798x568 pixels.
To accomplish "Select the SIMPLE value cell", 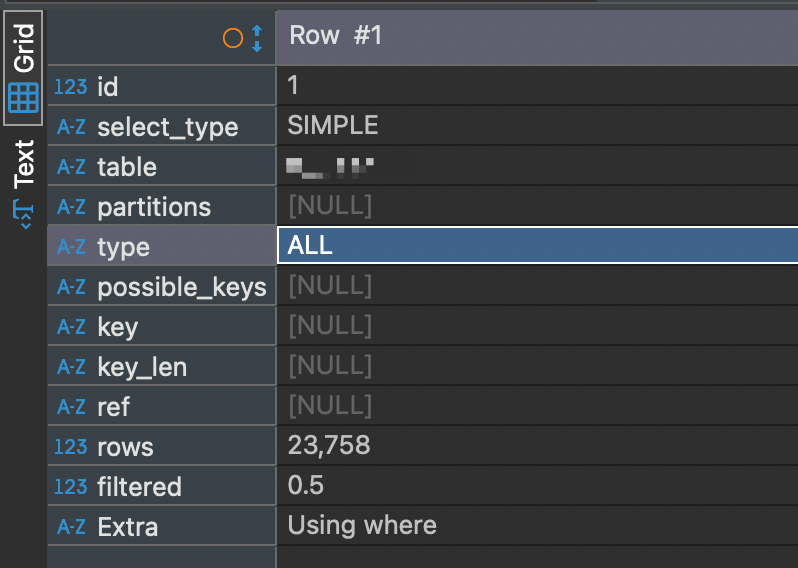I will pyautogui.click(x=538, y=125).
